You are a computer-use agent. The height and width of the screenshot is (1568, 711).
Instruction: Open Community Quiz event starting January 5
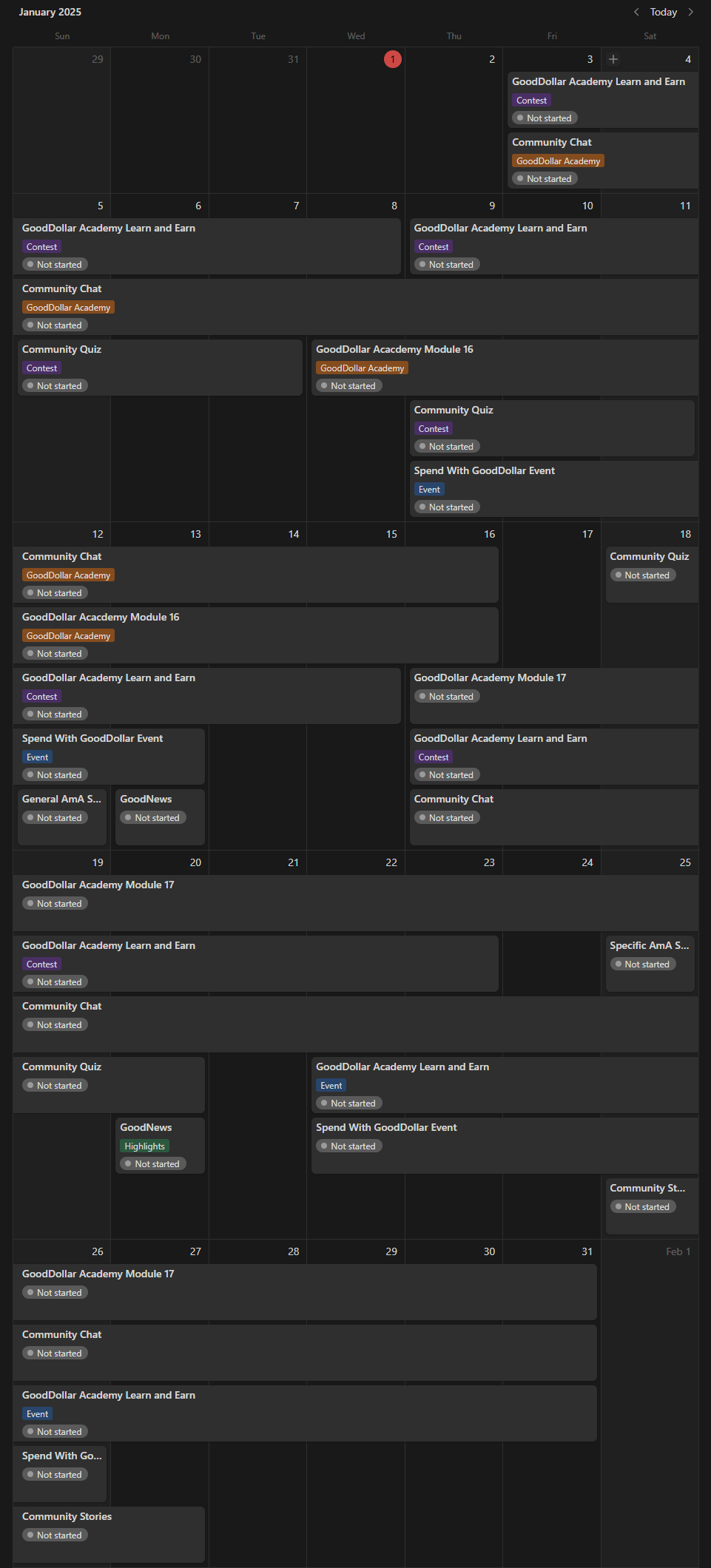coord(160,368)
